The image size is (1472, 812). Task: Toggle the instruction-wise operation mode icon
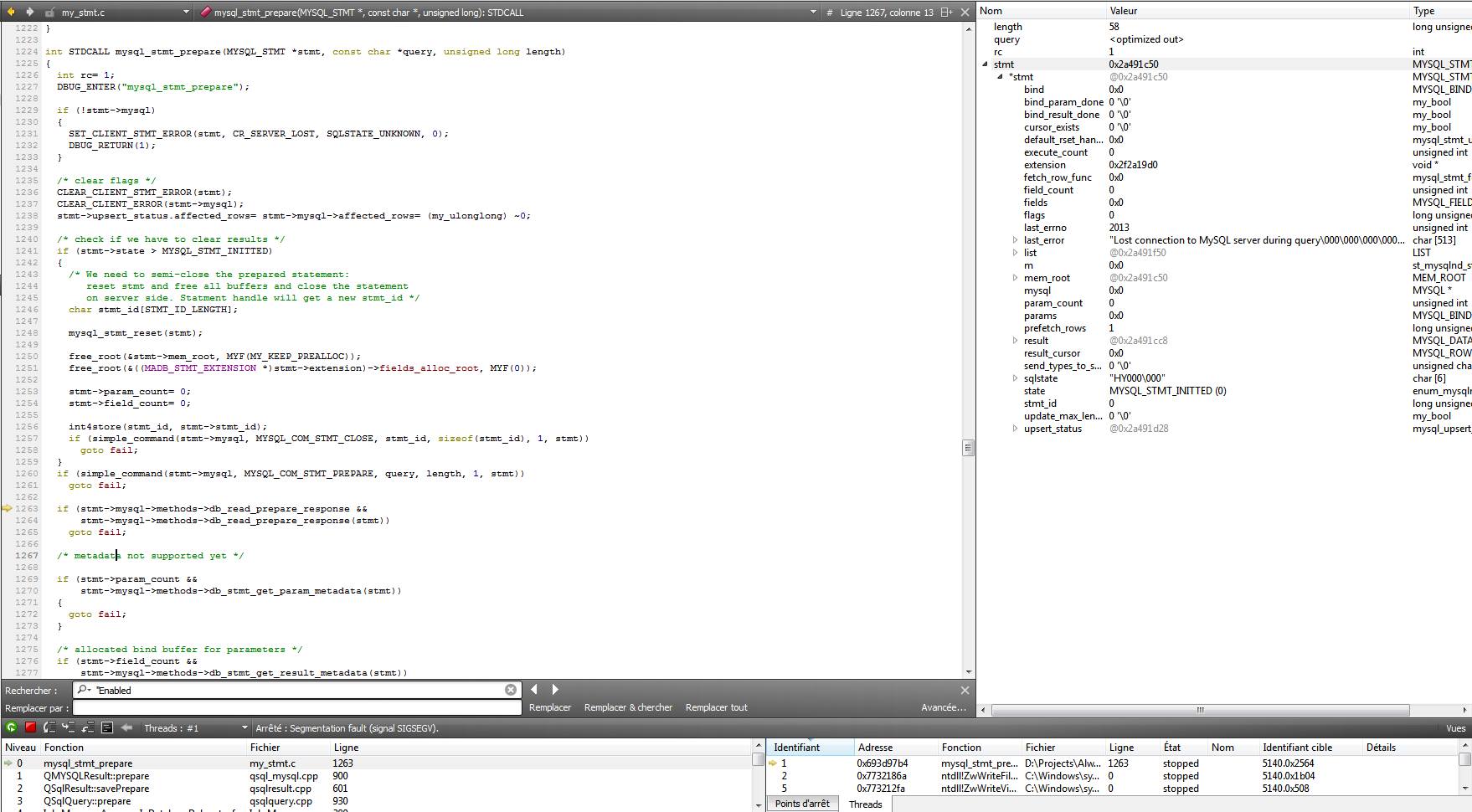(x=107, y=727)
